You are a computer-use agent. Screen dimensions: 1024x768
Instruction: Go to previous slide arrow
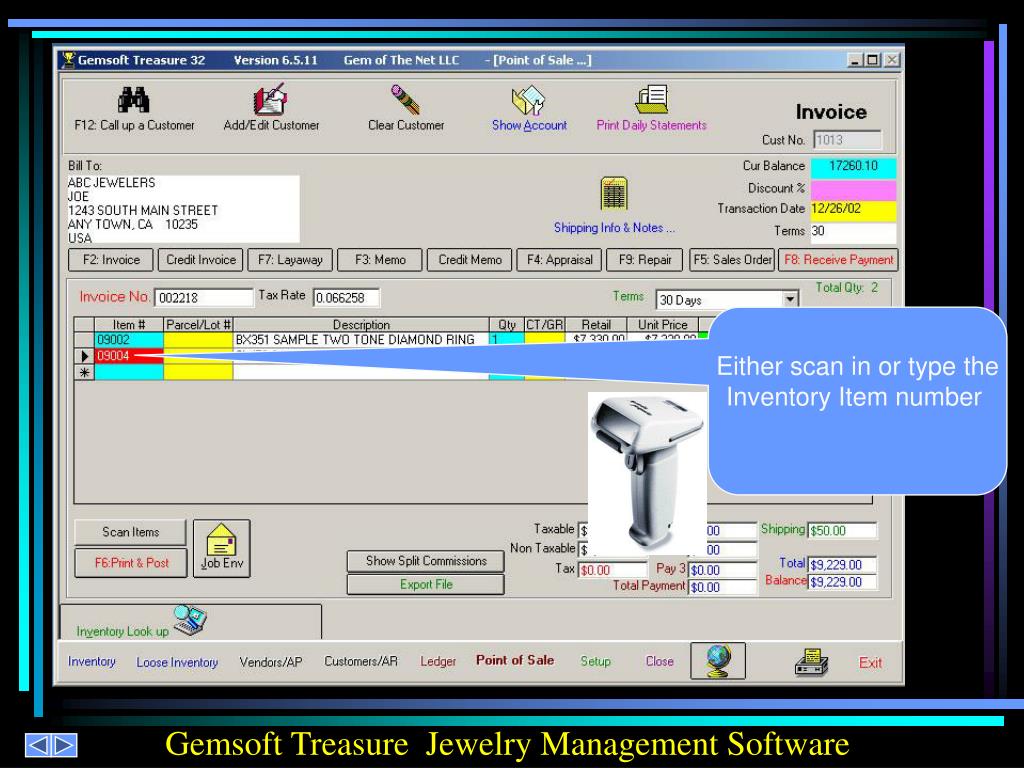(39, 745)
